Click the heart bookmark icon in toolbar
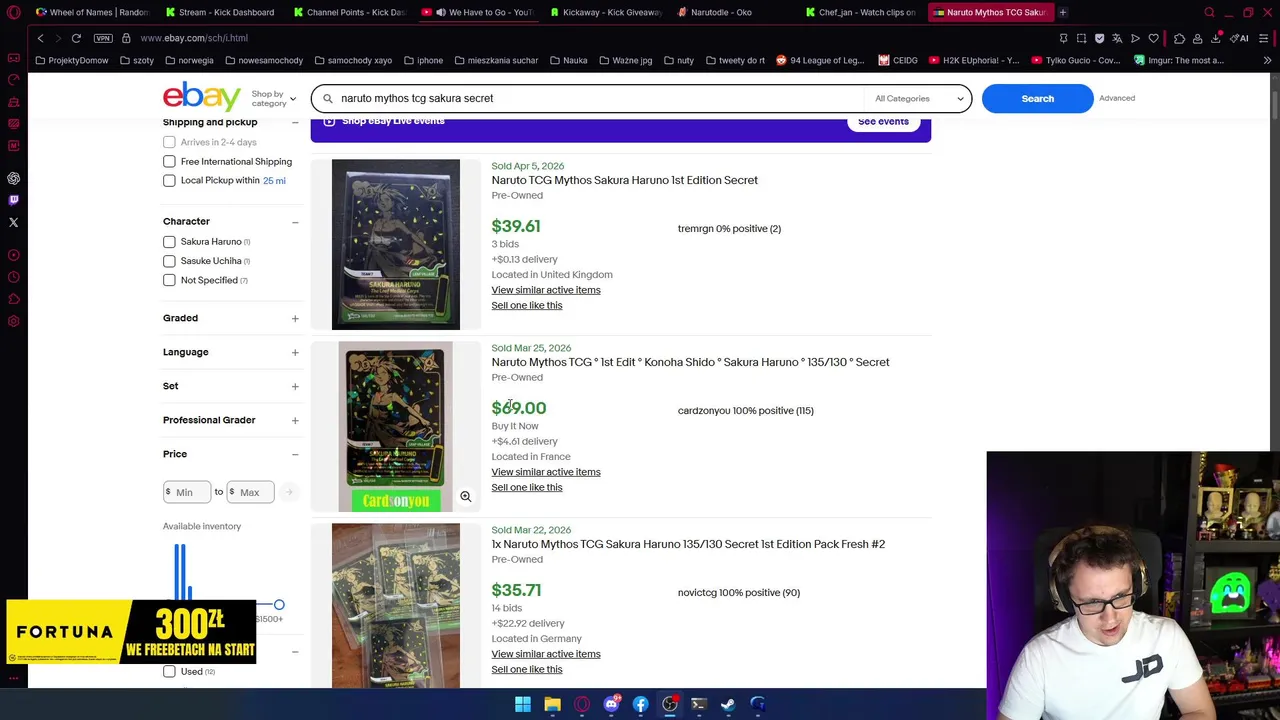This screenshot has width=1280, height=720. pos(1153,38)
